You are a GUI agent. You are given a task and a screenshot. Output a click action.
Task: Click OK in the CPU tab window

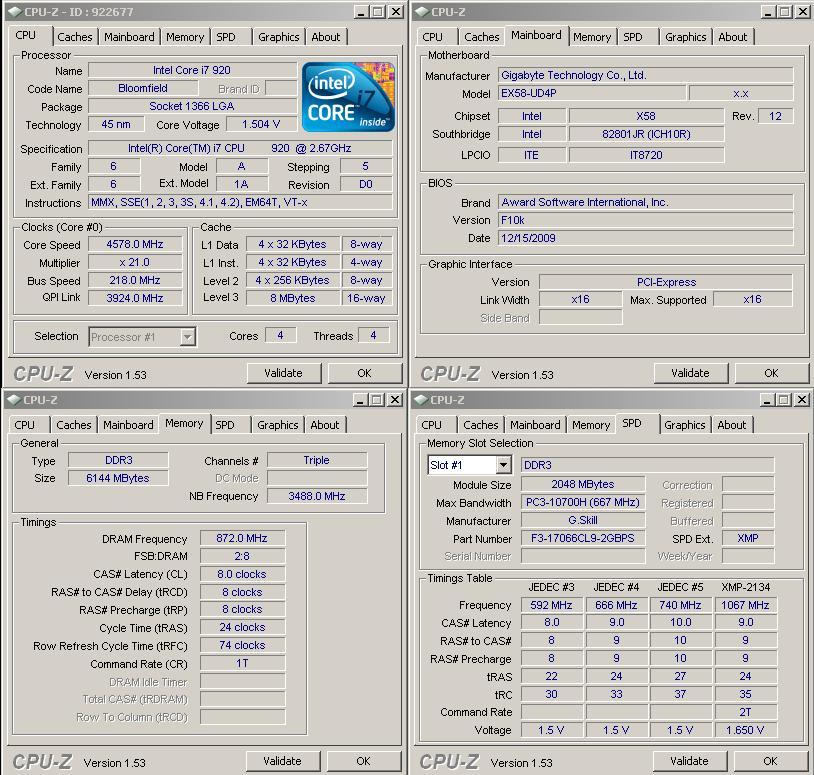coord(364,373)
